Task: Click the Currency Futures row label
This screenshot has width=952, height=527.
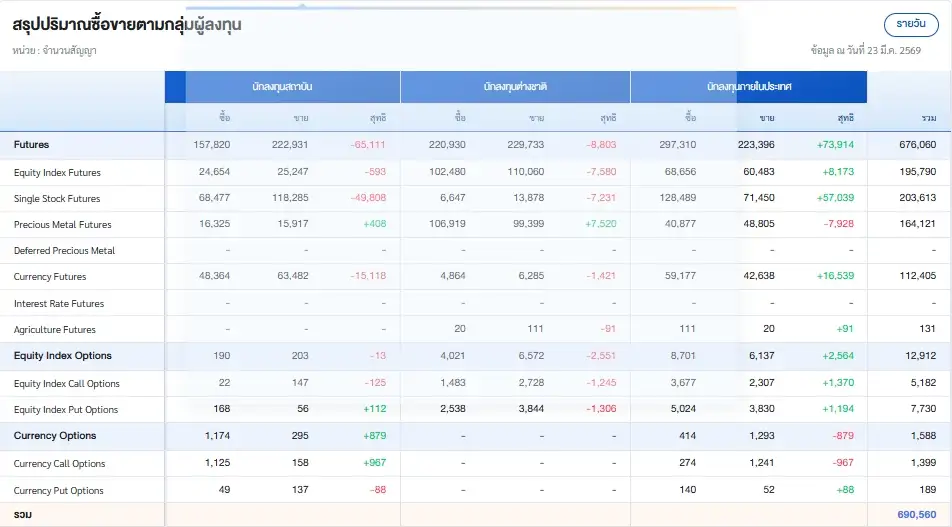Action: 50,277
